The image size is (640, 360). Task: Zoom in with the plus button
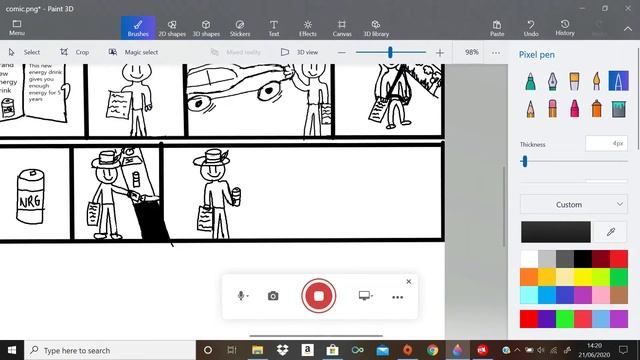pyautogui.click(x=440, y=53)
